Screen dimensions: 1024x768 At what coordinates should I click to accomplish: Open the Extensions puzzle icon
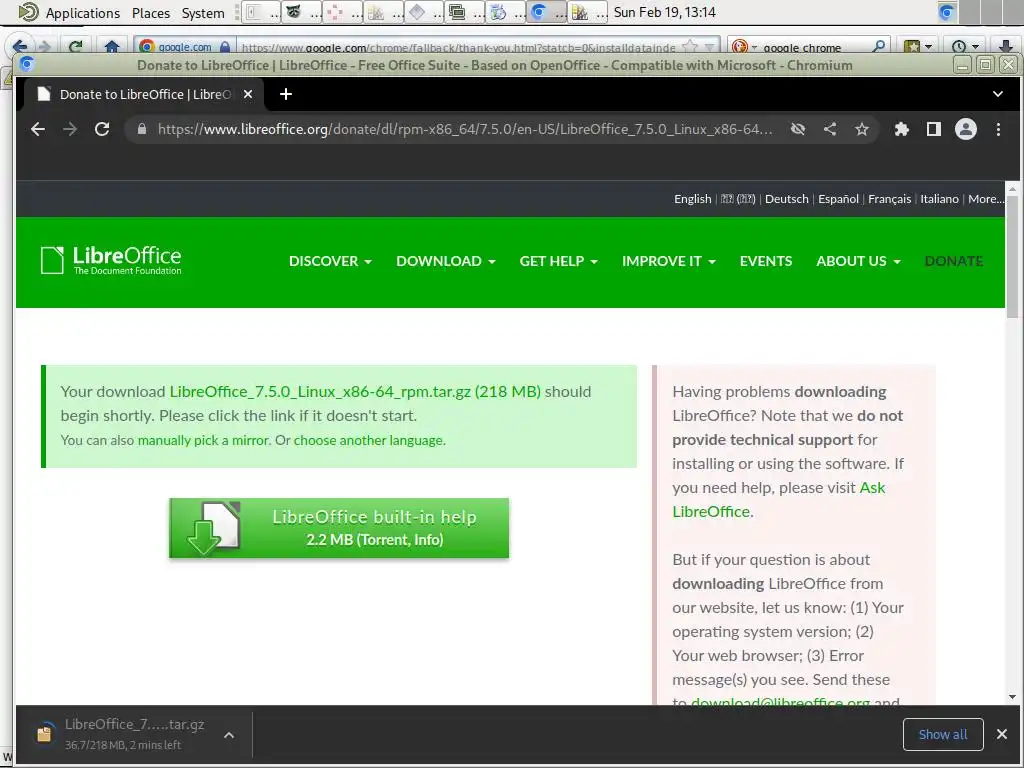902,129
